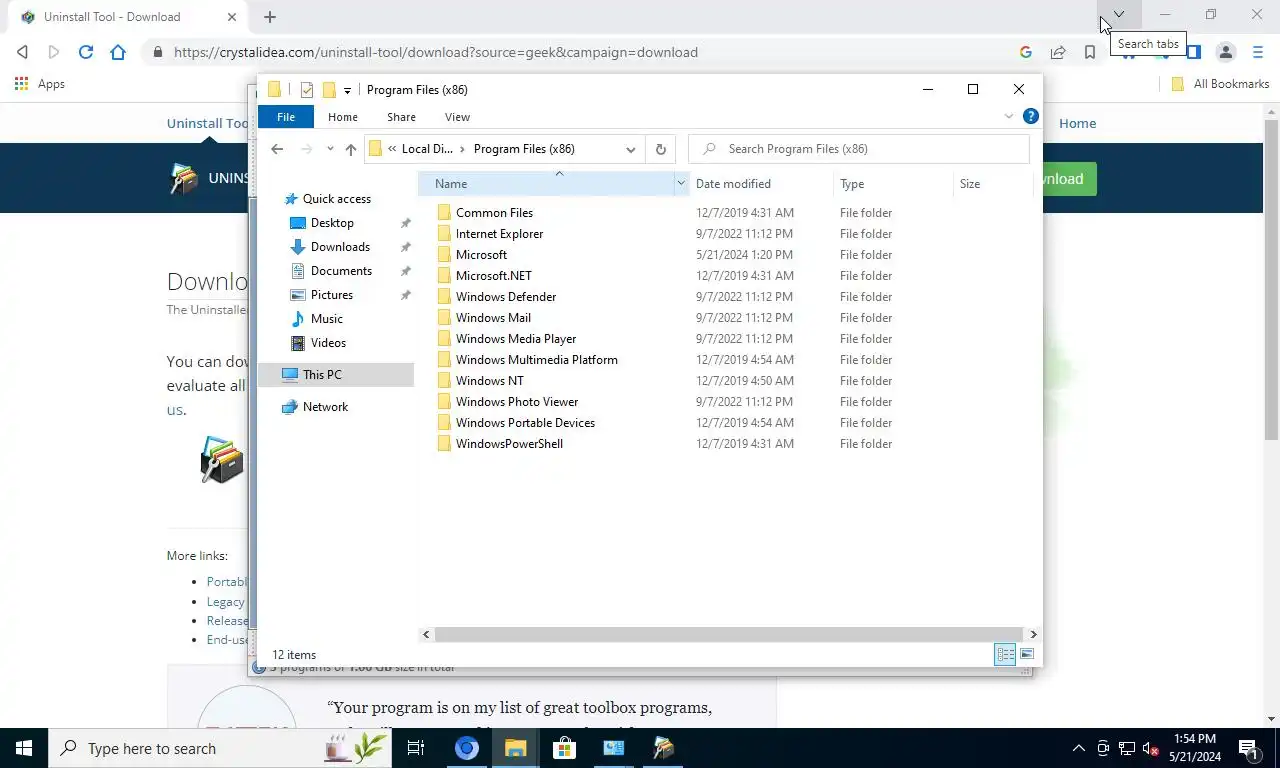Viewport: 1280px width, 768px height.
Task: Click the muted speaker volume tray icon
Action: [x=1150, y=748]
